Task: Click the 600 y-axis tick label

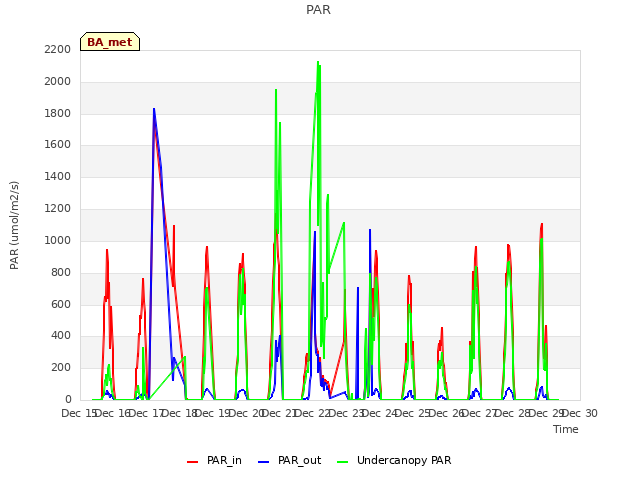Action: 61,304
